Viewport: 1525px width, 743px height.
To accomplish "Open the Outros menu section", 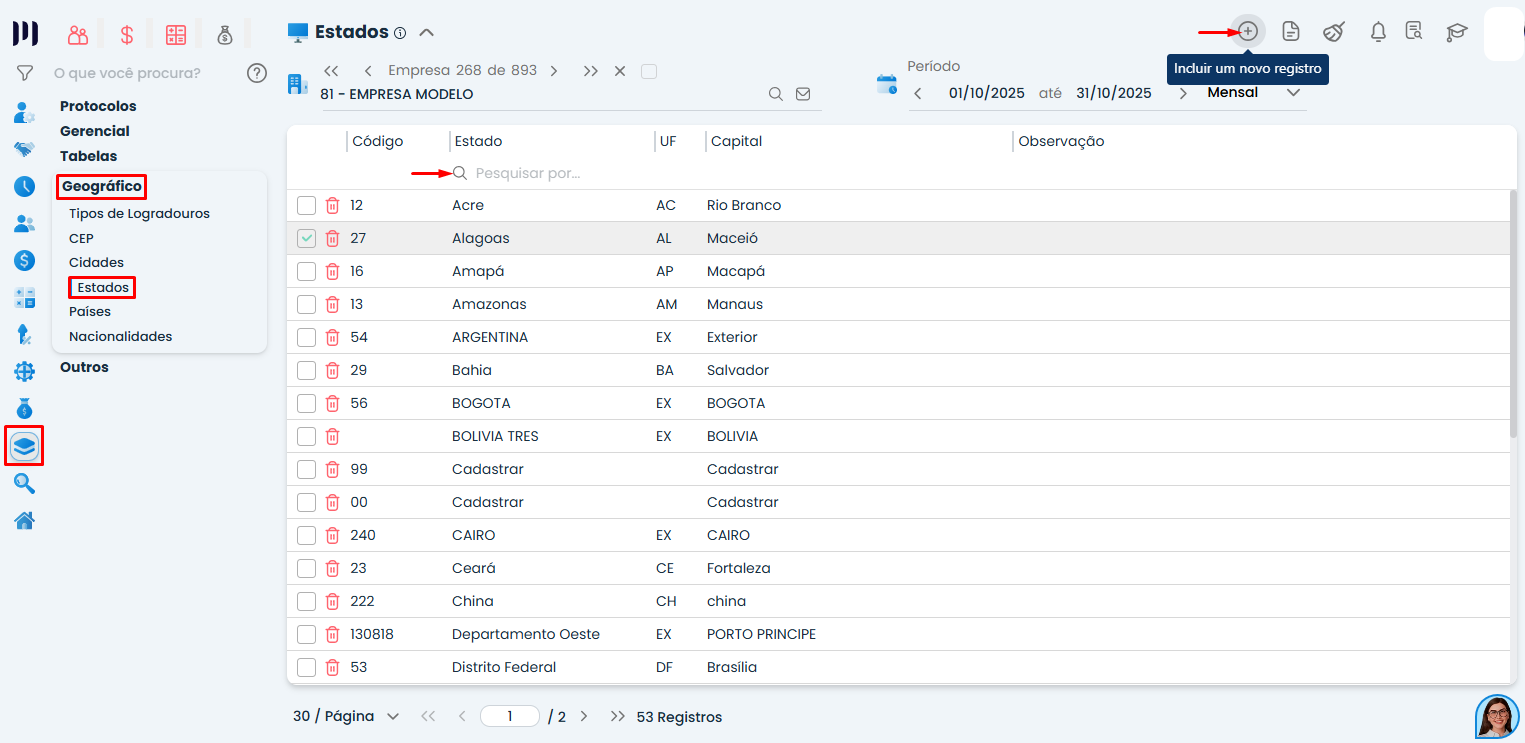I will 84,367.
